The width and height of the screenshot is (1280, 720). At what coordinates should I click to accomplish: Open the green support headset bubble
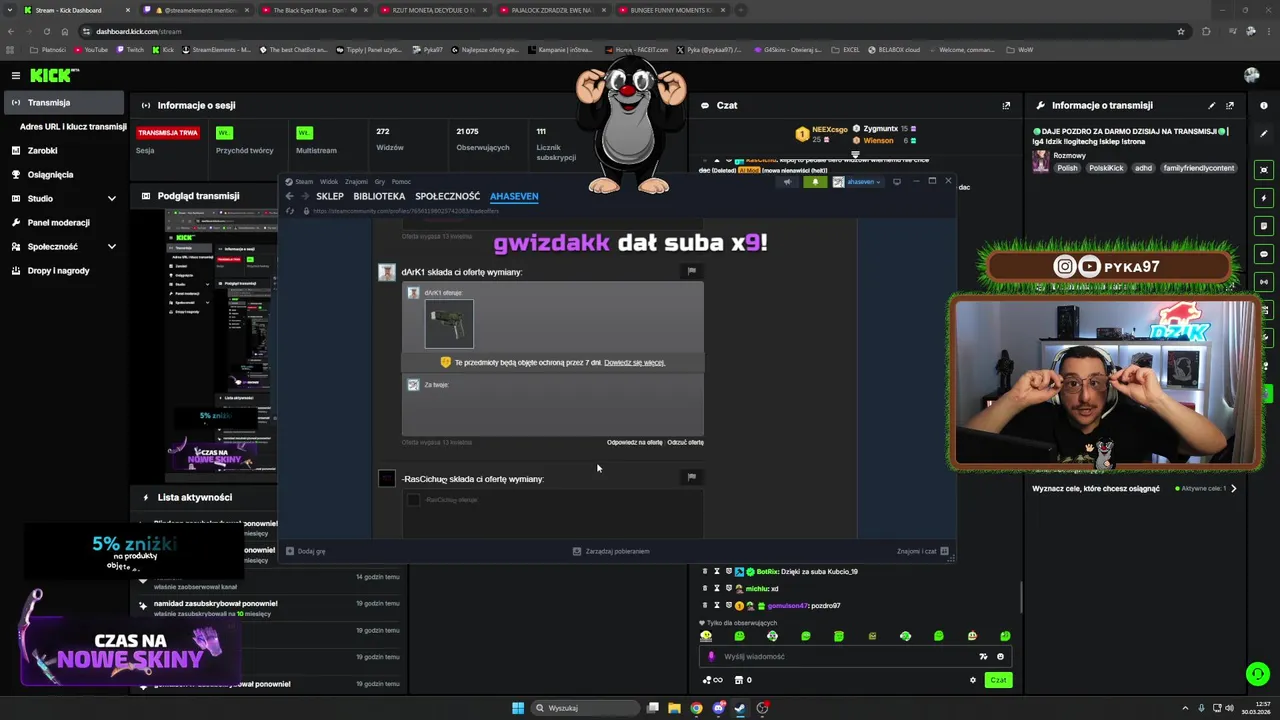point(1257,673)
